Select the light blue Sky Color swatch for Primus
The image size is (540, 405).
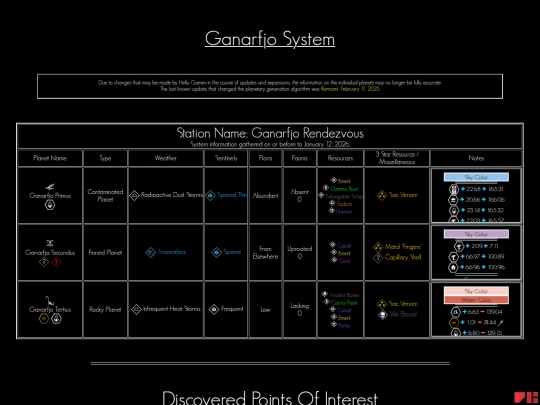click(x=476, y=177)
